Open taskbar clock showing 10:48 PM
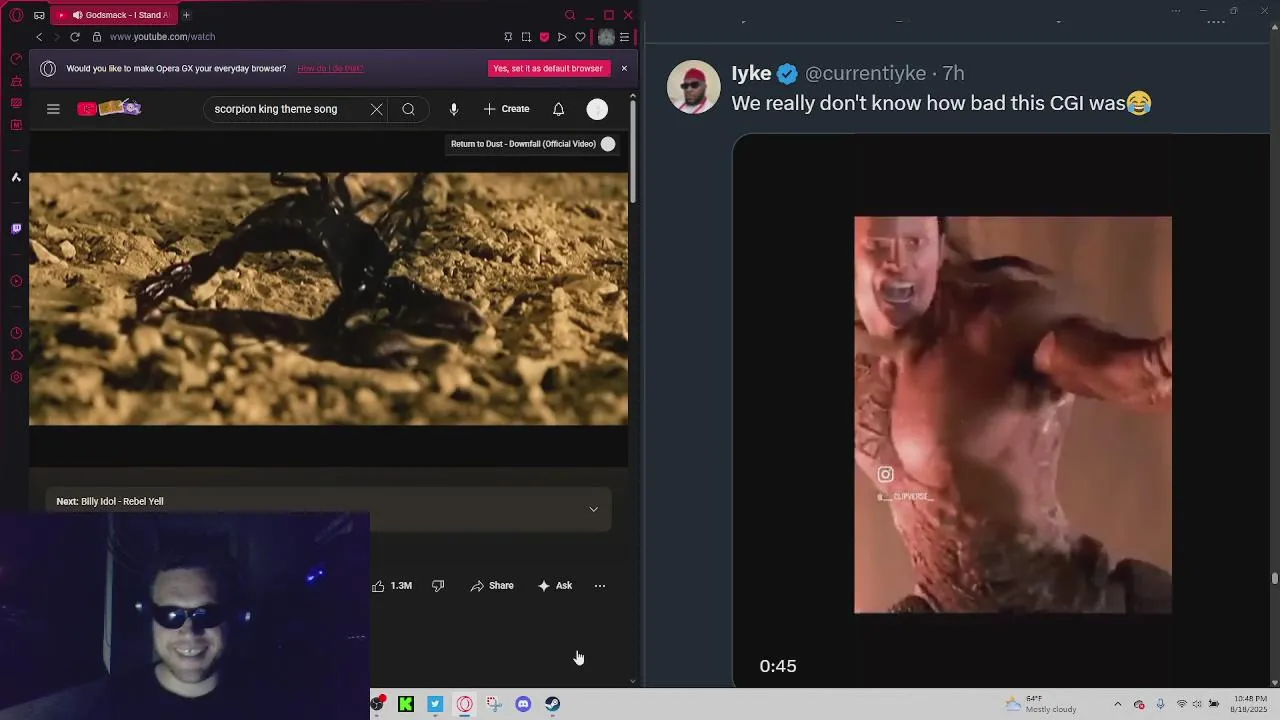Viewport: 1280px width, 720px height. (x=1250, y=704)
